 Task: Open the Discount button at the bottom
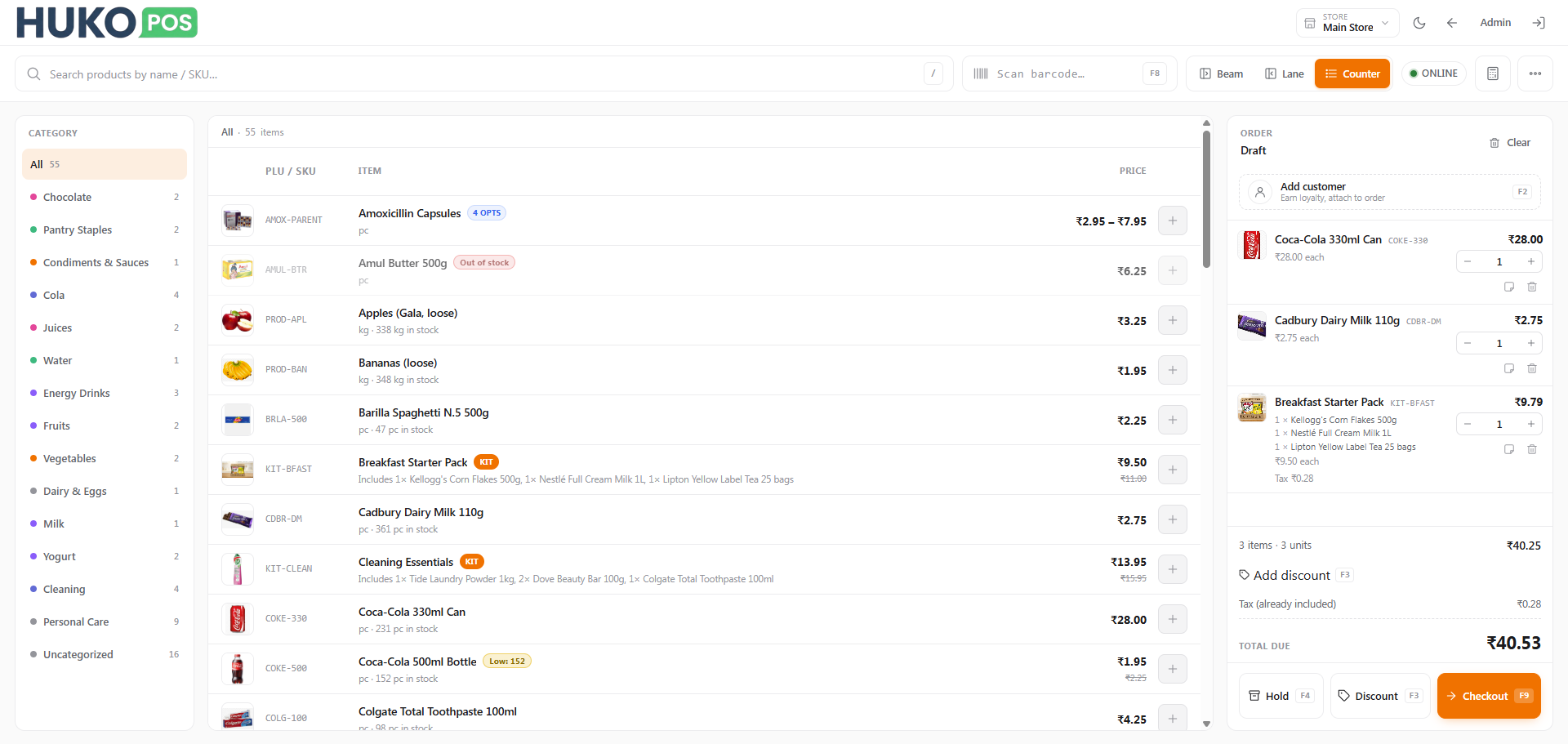coord(1380,696)
